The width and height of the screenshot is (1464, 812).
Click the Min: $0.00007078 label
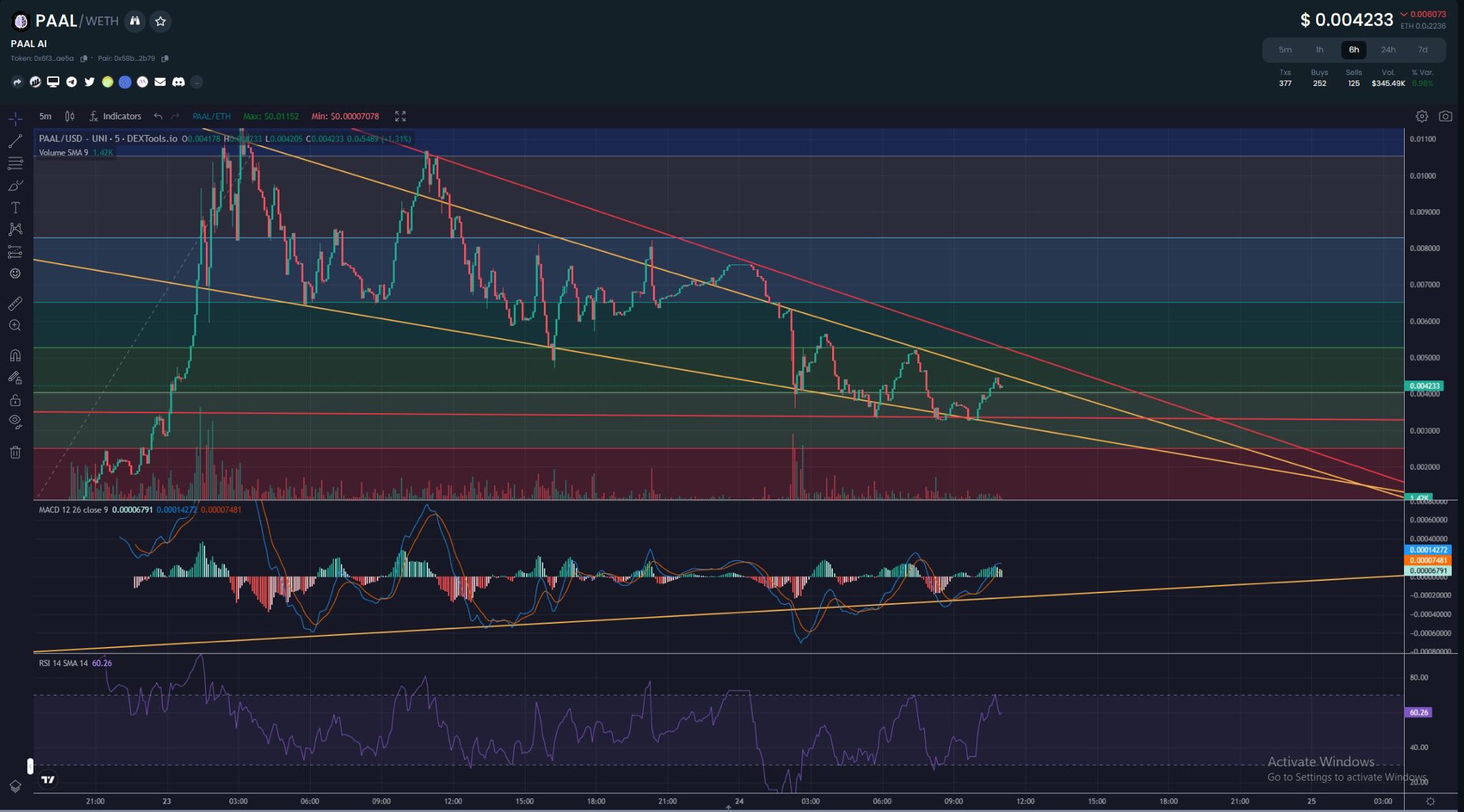point(345,116)
